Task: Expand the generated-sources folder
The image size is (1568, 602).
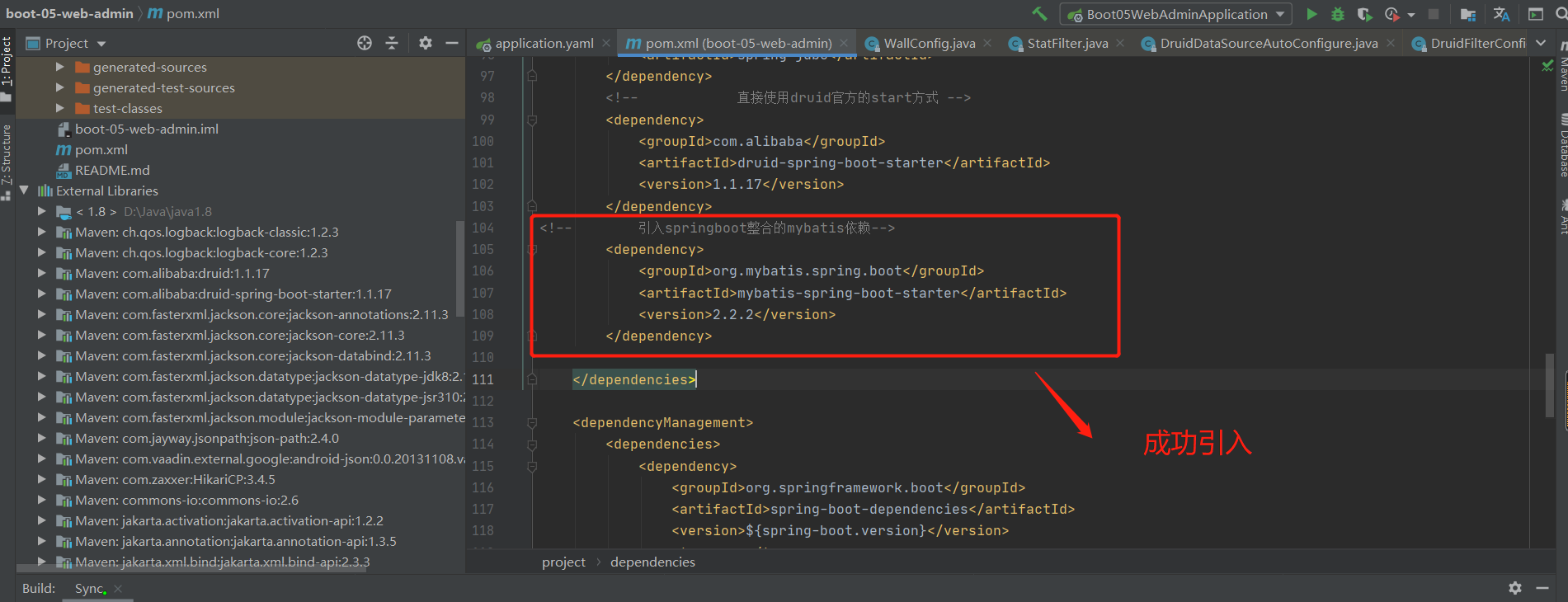Action: coord(59,67)
